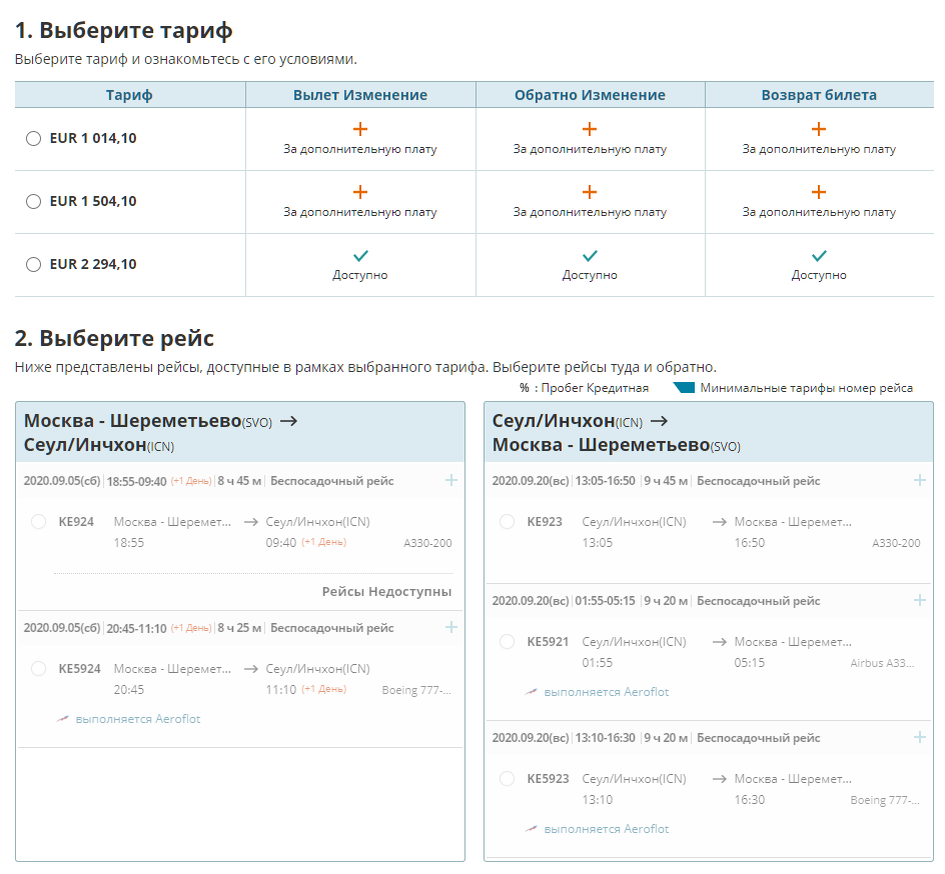Click the route arrow in KE5923 row
The image size is (945, 874).
pyautogui.click(x=719, y=779)
